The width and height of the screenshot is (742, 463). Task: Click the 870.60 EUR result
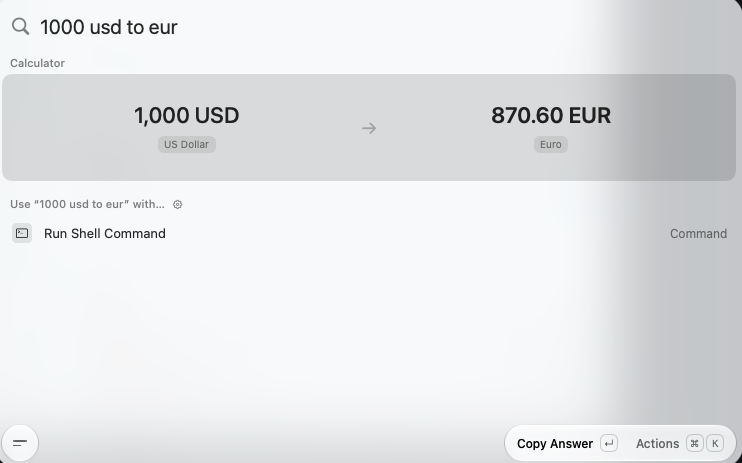551,116
